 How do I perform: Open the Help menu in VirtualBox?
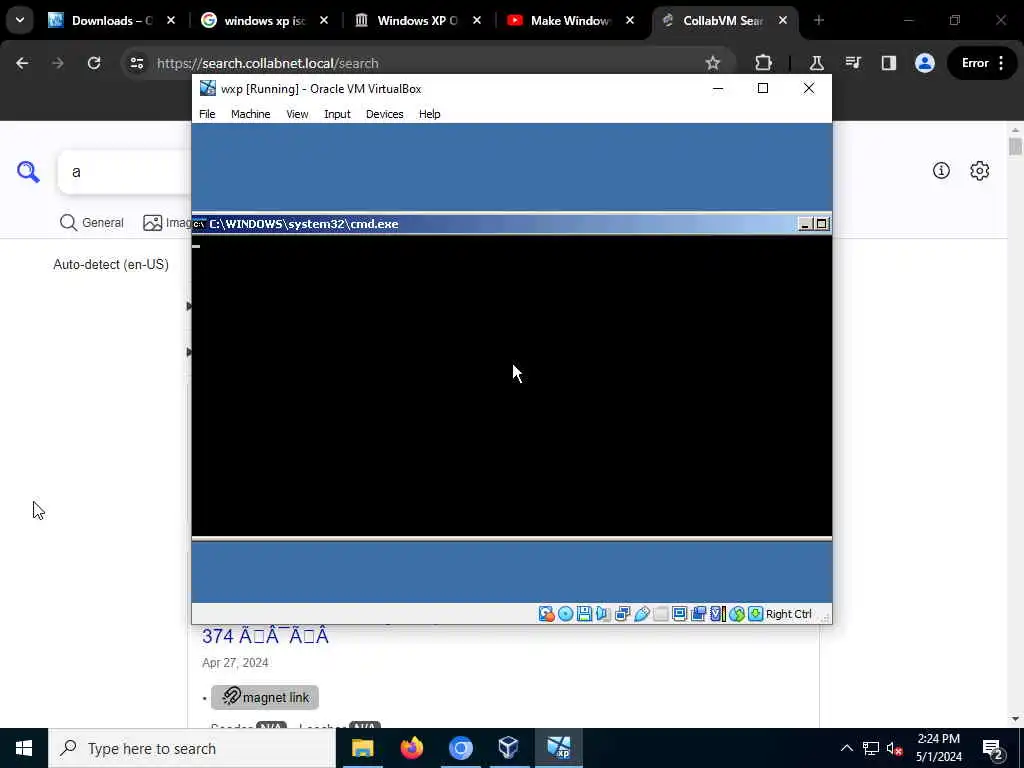(430, 114)
